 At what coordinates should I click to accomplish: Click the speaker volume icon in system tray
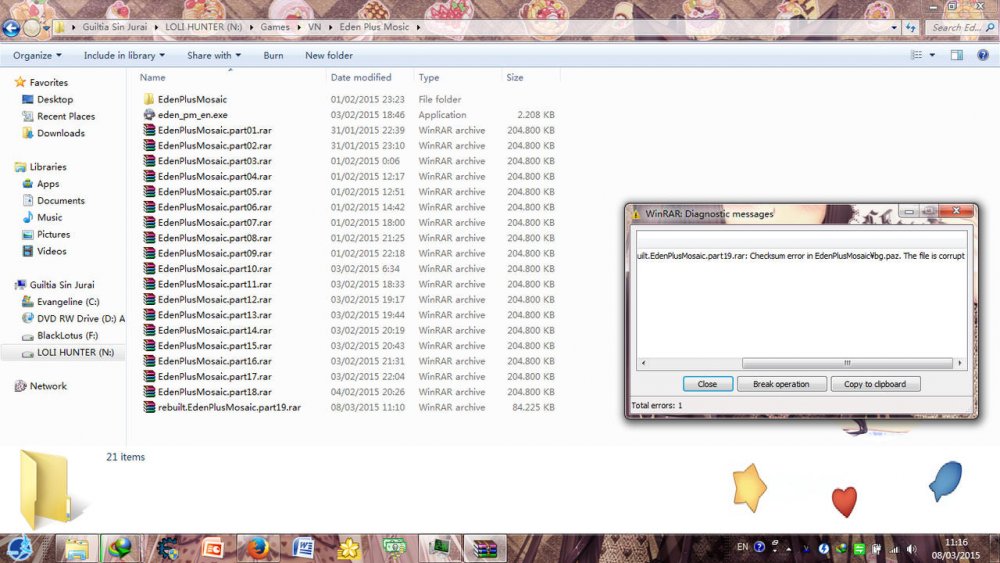pos(911,548)
